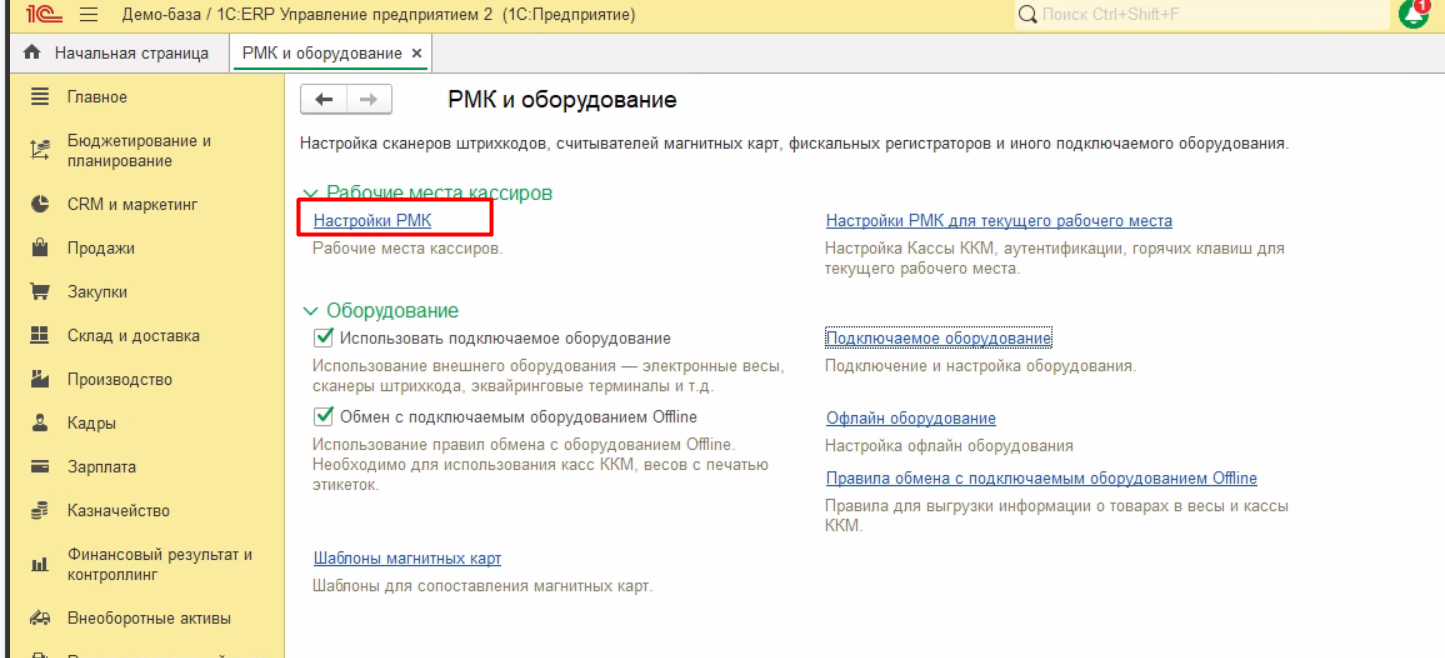Close the РМК и оборудование tab
The width and height of the screenshot is (1445, 658).
click(417, 53)
